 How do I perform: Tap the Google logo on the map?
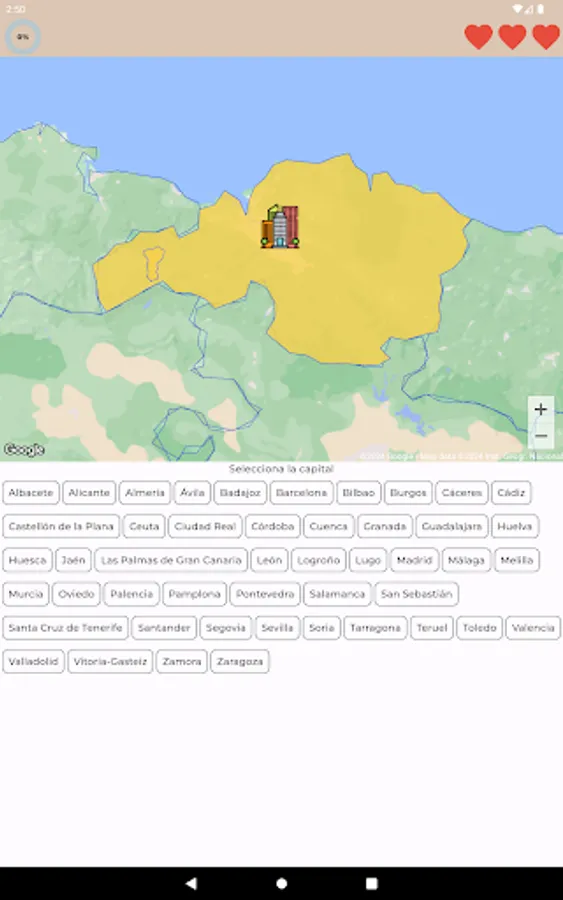(24, 449)
